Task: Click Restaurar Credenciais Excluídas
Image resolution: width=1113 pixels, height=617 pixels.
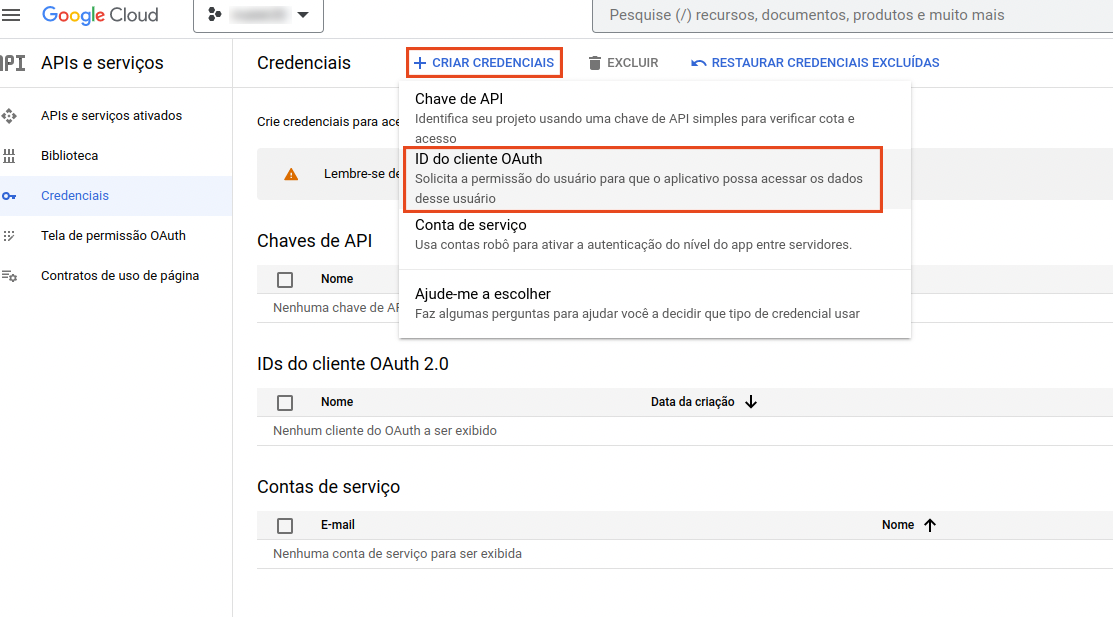Action: pos(815,62)
